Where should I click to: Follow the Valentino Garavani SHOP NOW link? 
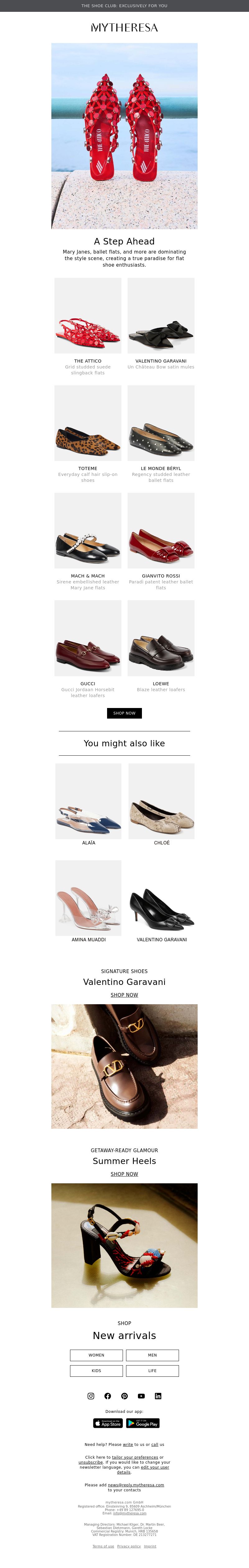(124, 995)
